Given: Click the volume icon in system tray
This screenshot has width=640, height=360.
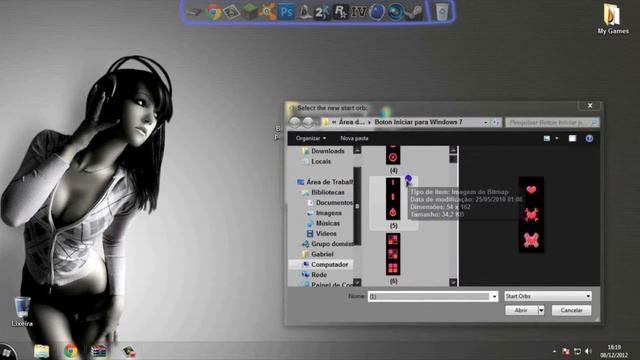Looking at the screenshot, I should tap(588, 351).
